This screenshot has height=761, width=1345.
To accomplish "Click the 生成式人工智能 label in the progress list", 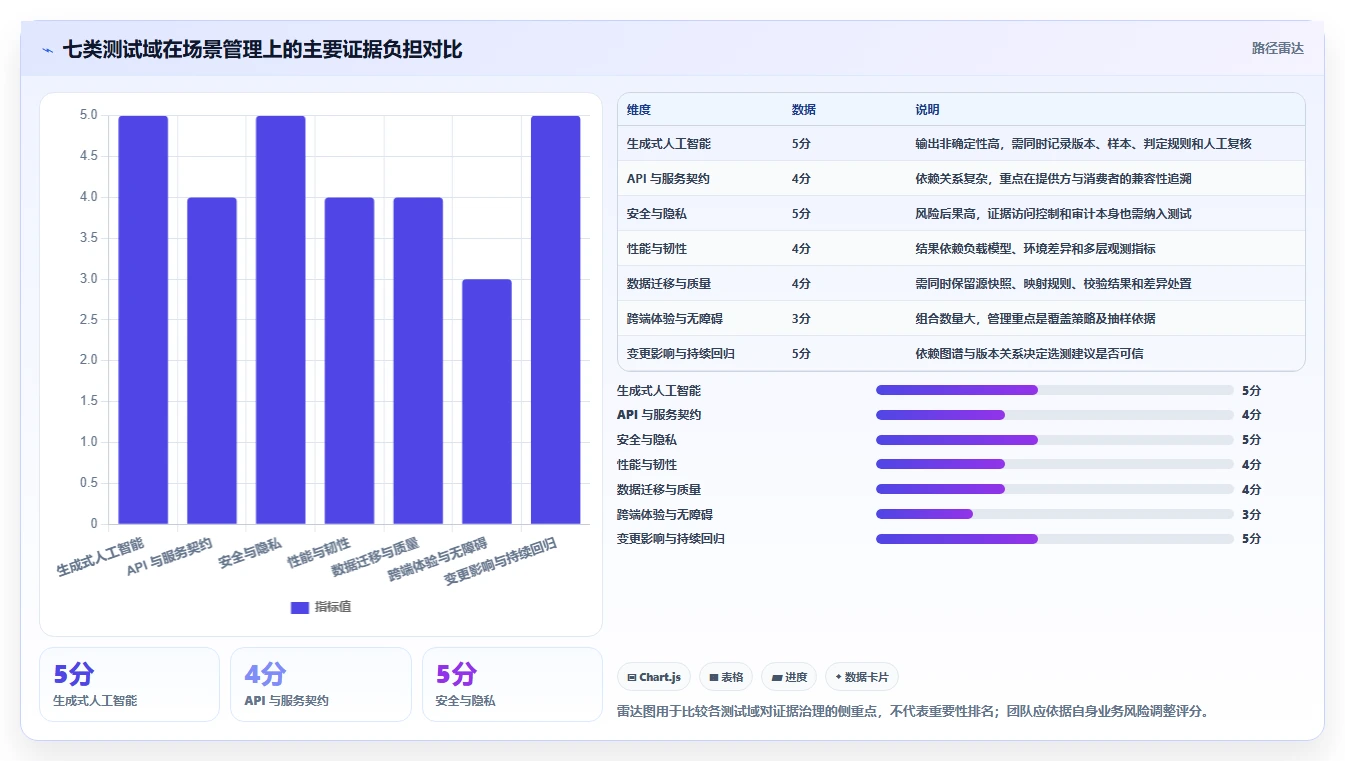I will [x=659, y=390].
